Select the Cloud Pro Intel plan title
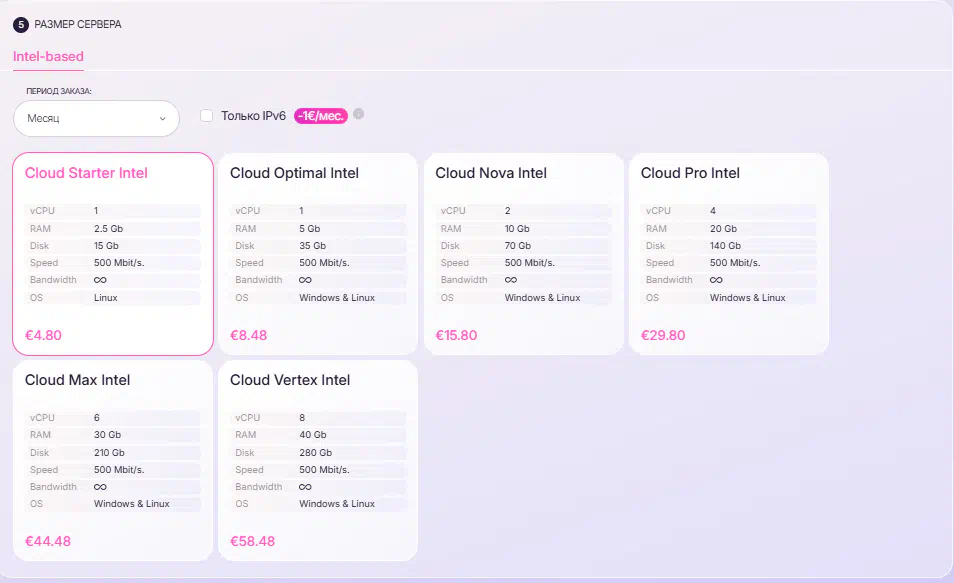Viewport: 954px width, 583px height. click(x=690, y=173)
